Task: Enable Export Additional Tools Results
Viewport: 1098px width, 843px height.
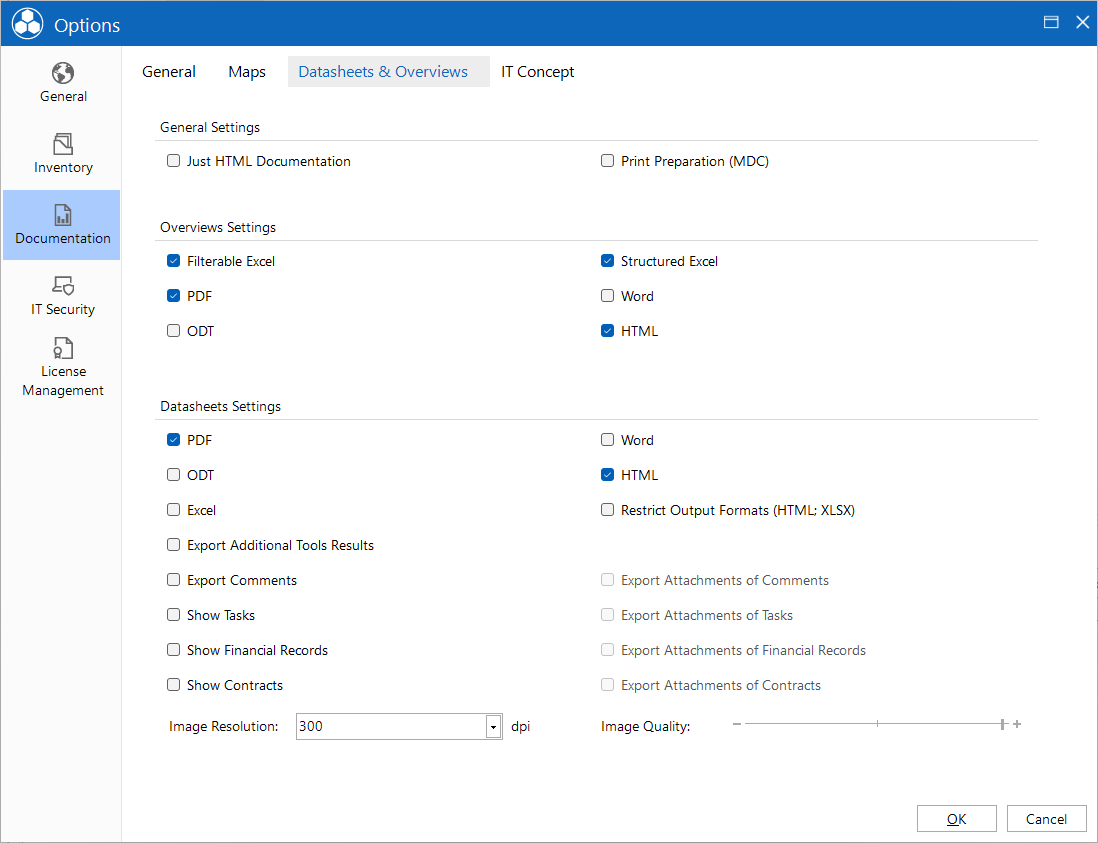Action: [x=174, y=545]
